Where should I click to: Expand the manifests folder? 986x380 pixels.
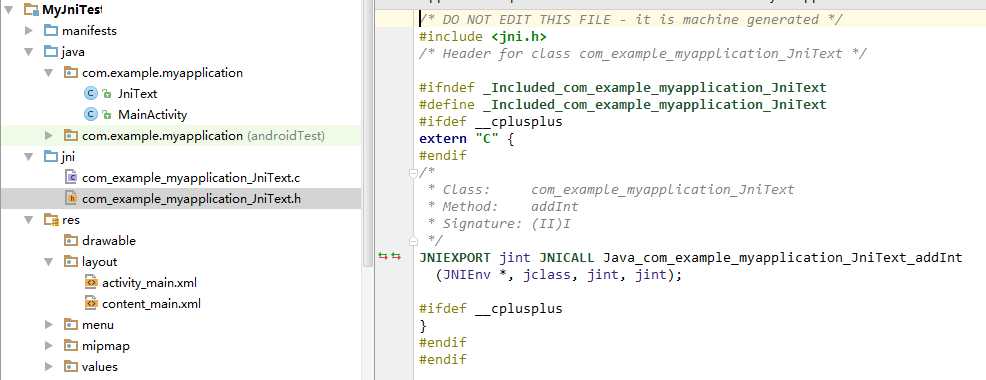28,30
